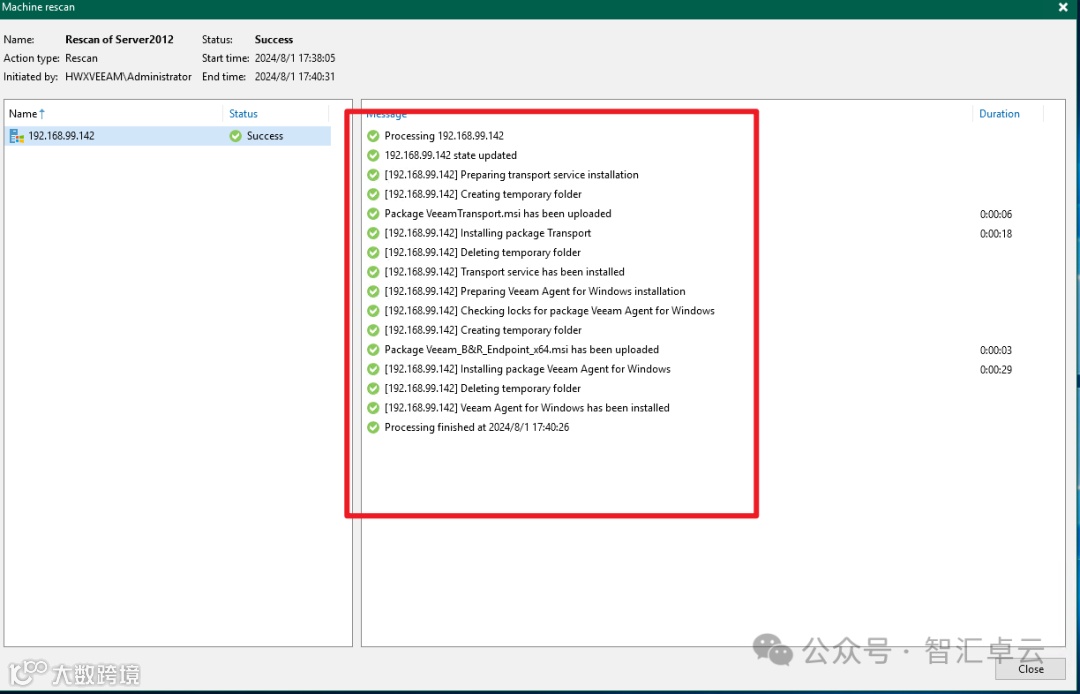This screenshot has height=694, width=1080.
Task: Select 'Installing package Veeam Agent for Windows' message
Action: [x=528, y=369]
